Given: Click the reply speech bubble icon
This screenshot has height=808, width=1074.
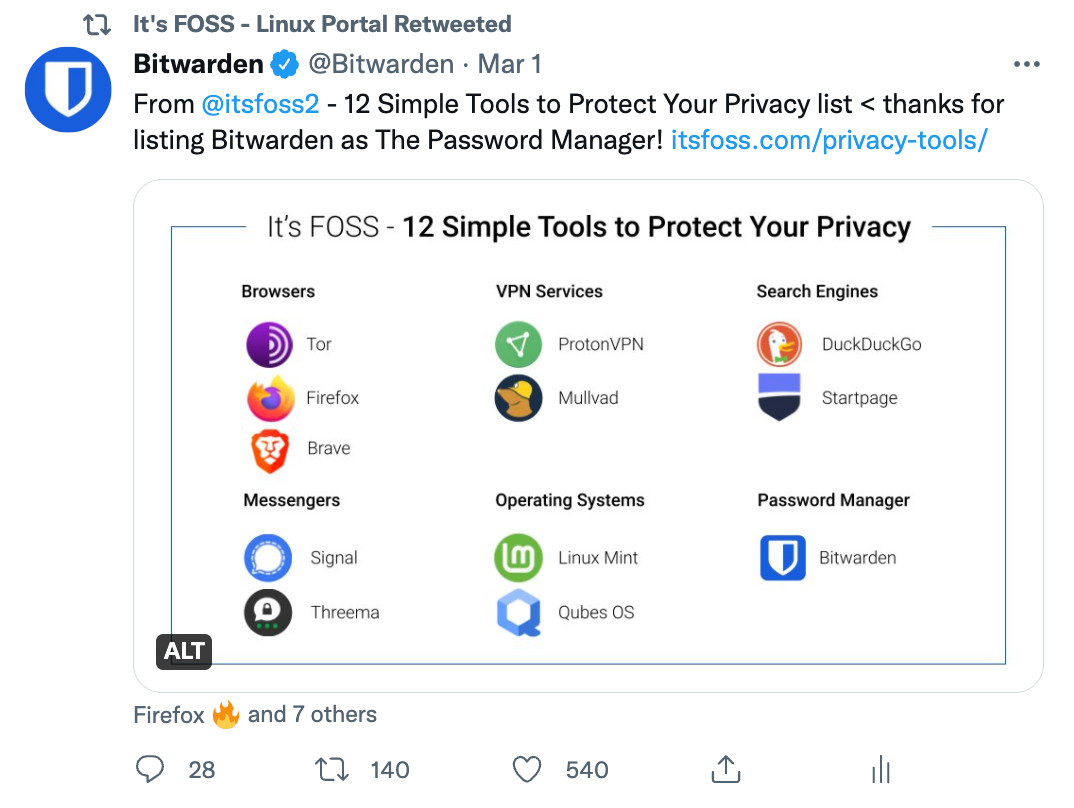Looking at the screenshot, I should pos(149,769).
